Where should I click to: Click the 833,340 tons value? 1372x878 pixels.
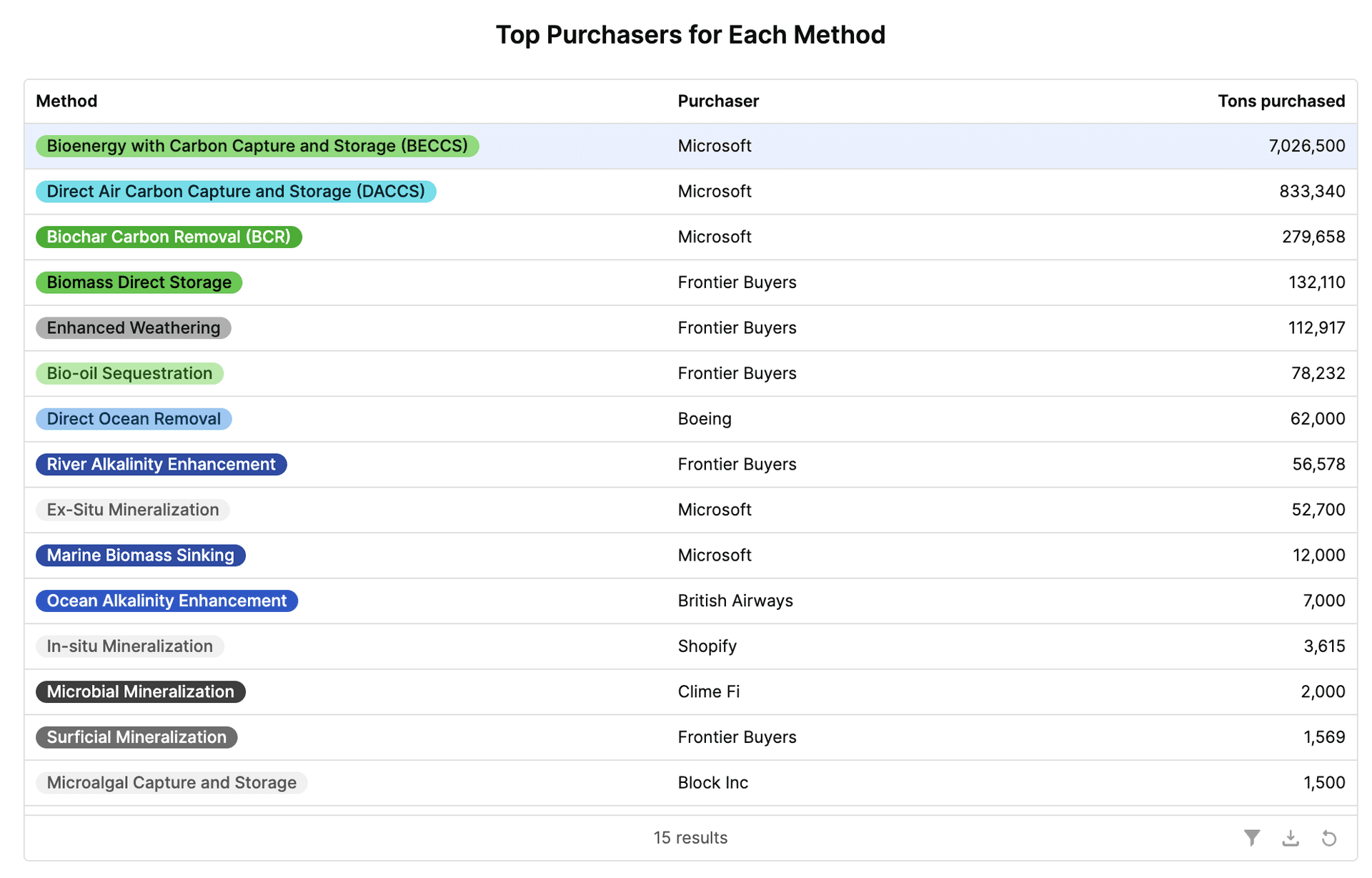click(1312, 192)
